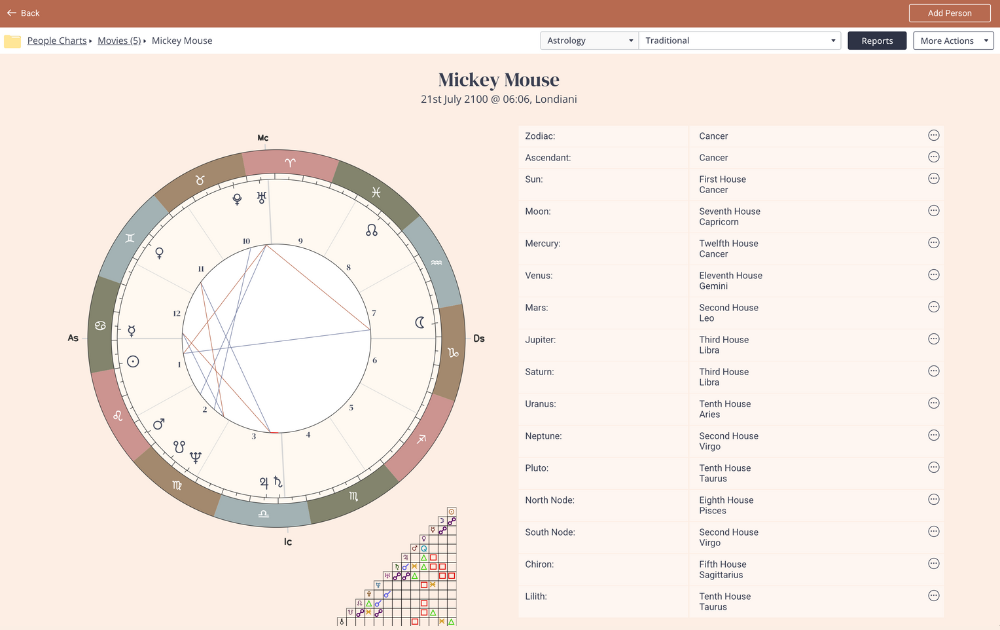Click the Add Person button
The height and width of the screenshot is (630, 1000).
(x=950, y=13)
